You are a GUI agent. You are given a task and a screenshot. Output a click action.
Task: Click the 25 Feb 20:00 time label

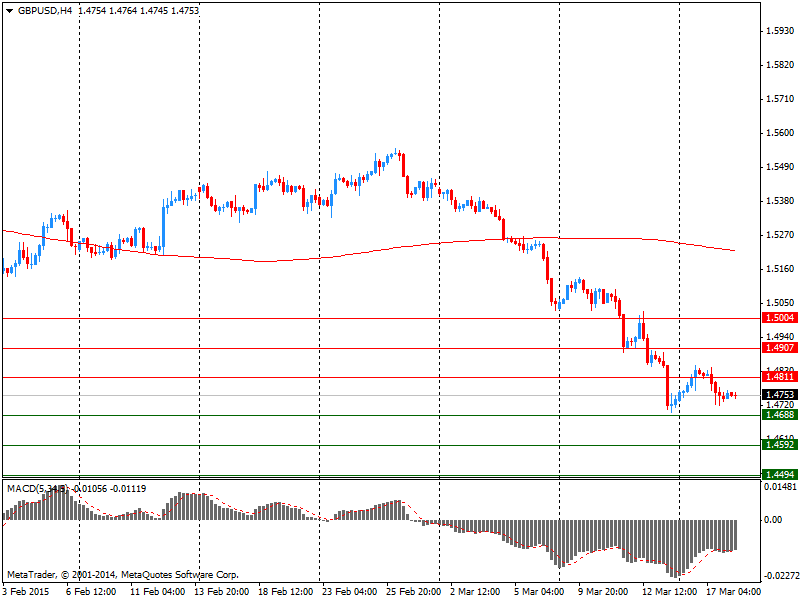tap(413, 591)
